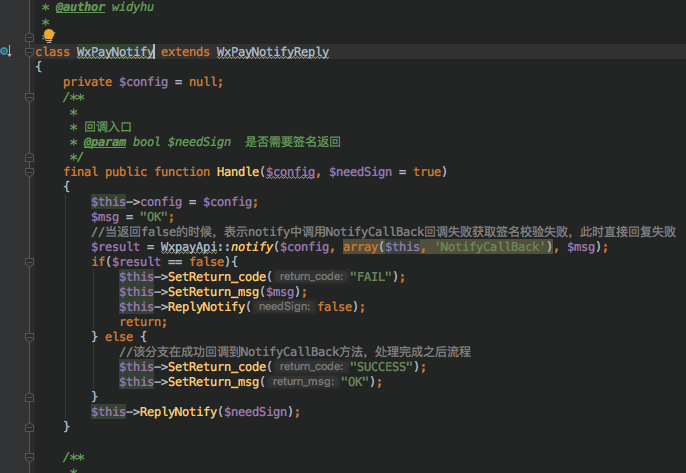Click the highlighted array keyword

click(360, 247)
